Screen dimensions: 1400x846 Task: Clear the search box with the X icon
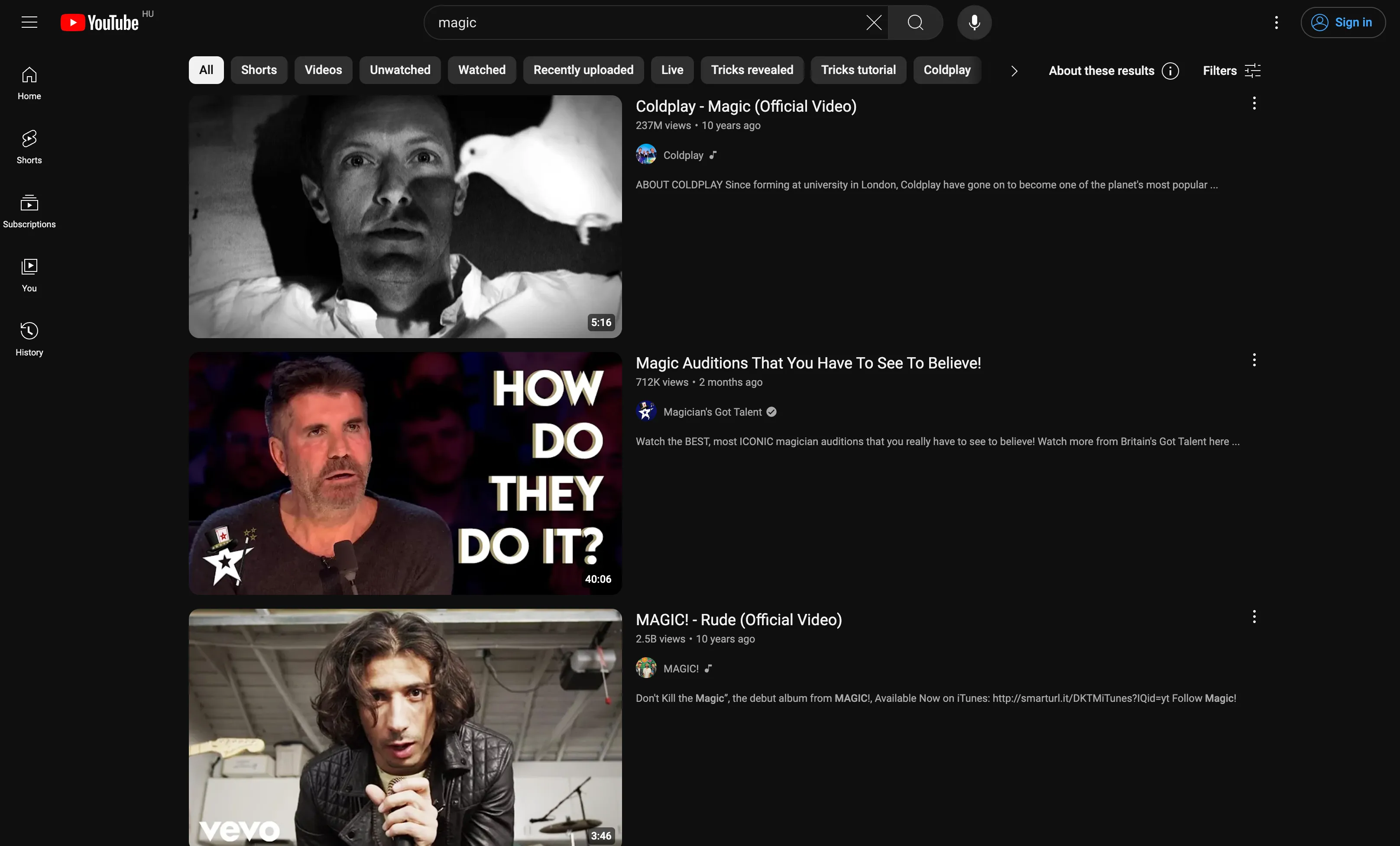pyautogui.click(x=873, y=23)
